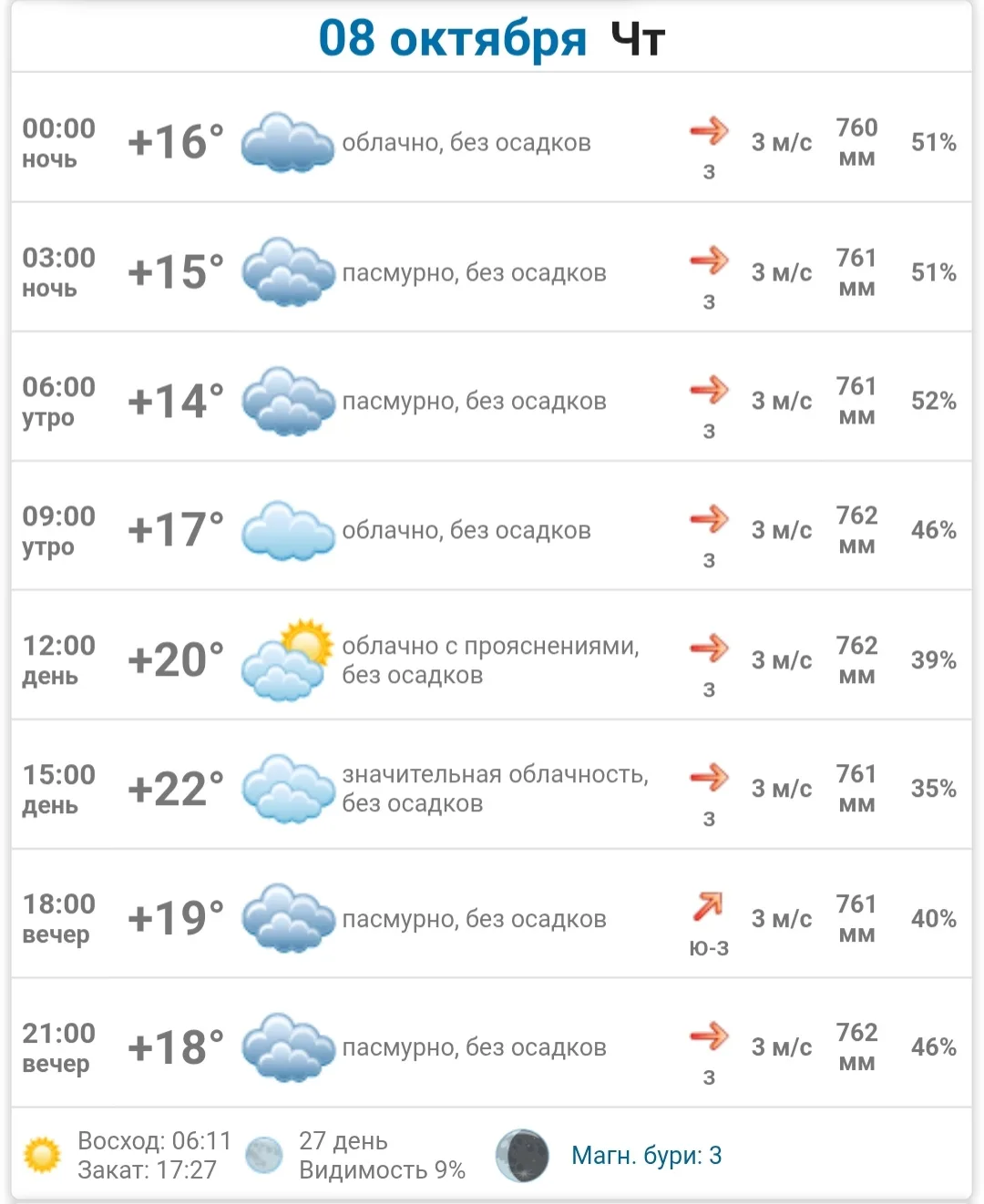Viewport: 984px width, 1204px height.
Task: Click the dark cloud icon at 21:00
Action: (x=288, y=1047)
